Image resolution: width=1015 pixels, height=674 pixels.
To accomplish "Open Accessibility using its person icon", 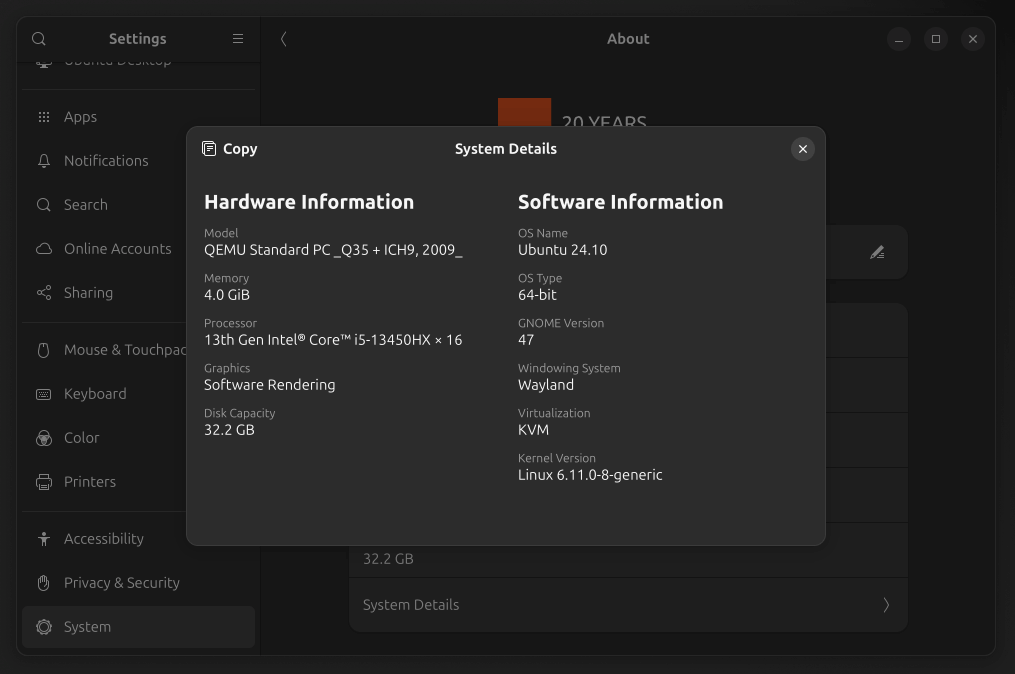I will [44, 538].
